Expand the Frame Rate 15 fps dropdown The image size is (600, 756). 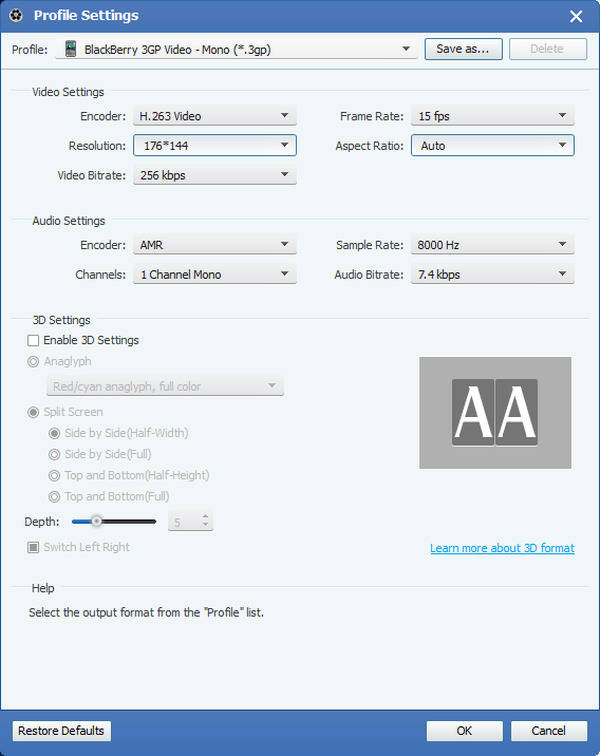(x=492, y=116)
